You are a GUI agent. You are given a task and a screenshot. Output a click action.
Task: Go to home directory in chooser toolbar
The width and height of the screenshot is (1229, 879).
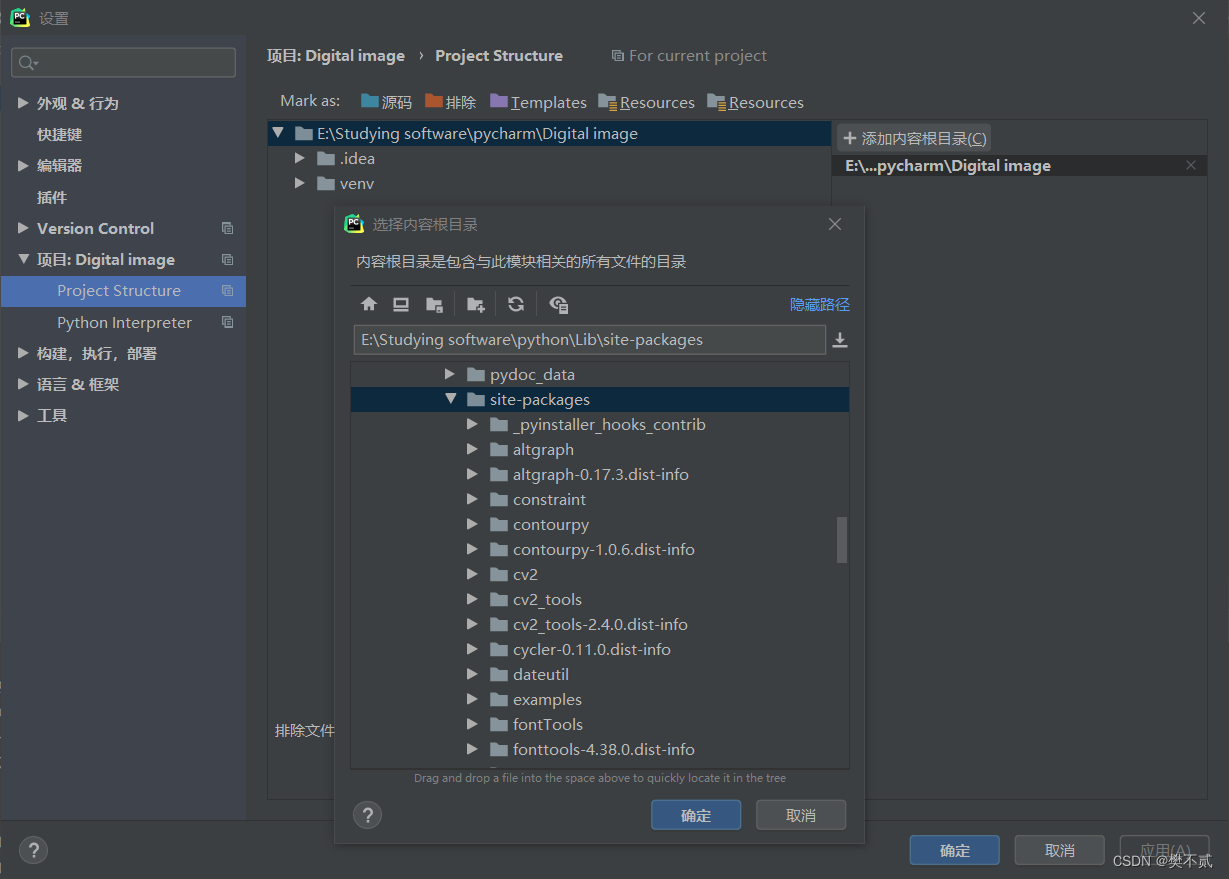(x=369, y=304)
